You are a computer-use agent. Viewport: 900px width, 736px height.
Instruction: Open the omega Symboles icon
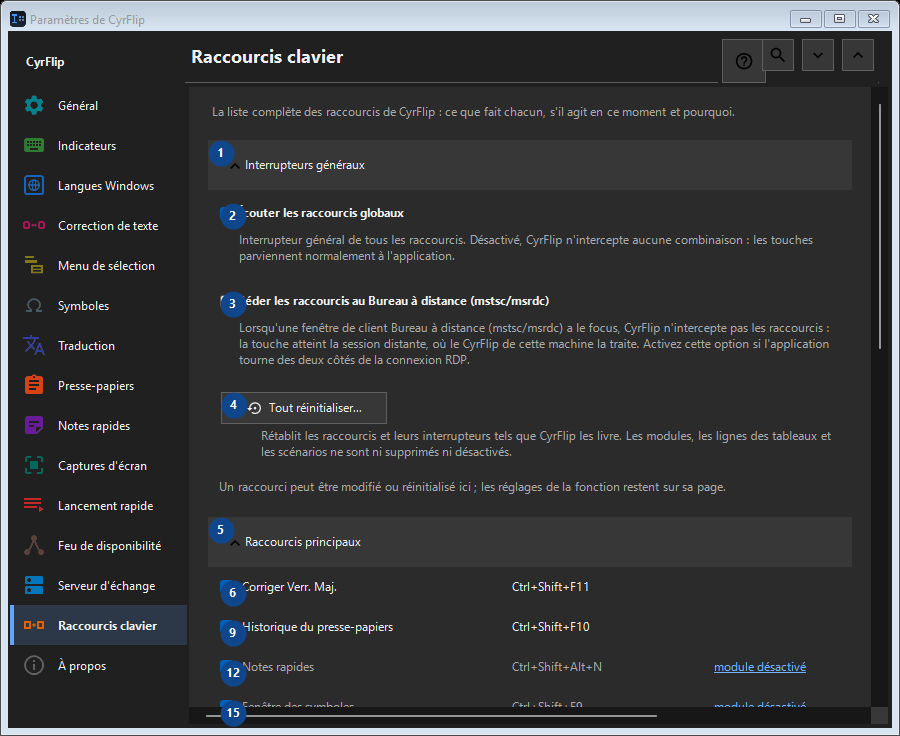pos(34,305)
